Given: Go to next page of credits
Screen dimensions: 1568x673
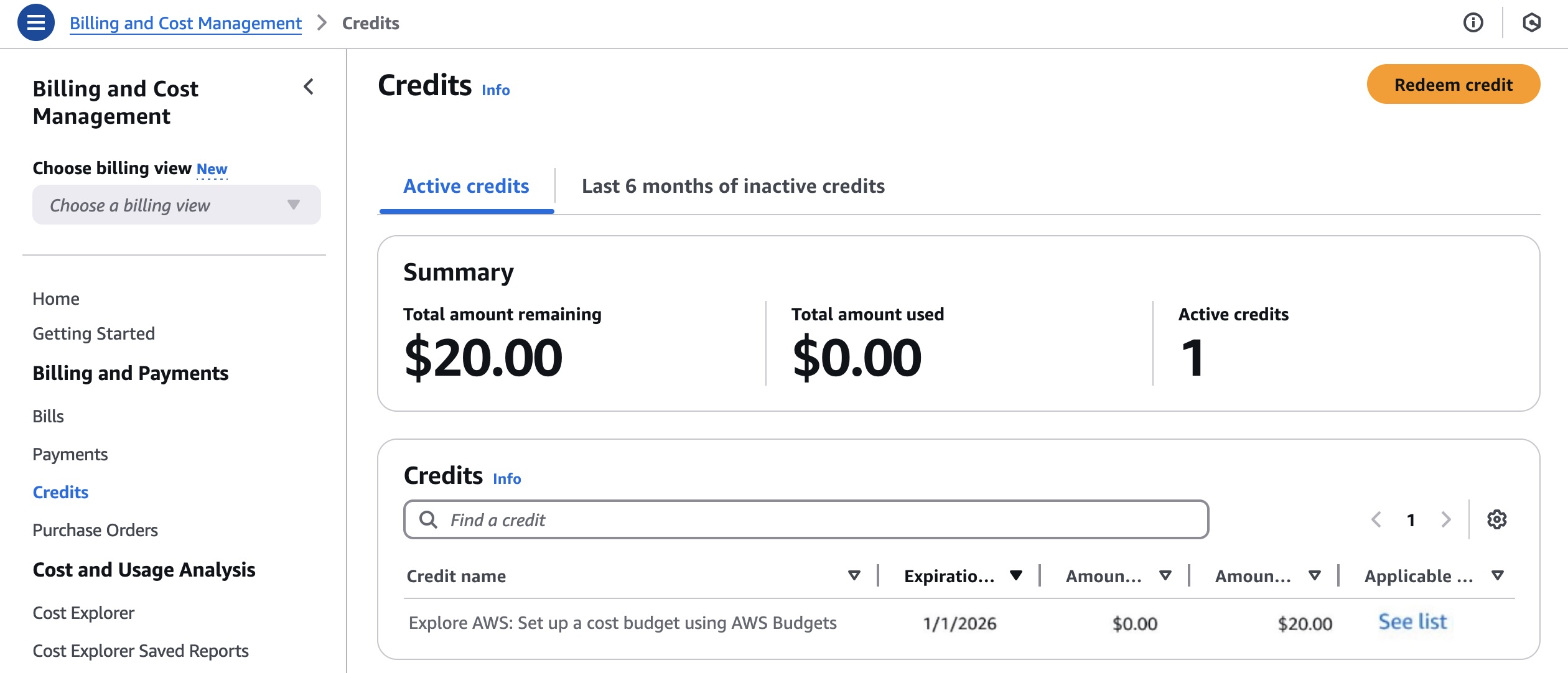Looking at the screenshot, I should pyautogui.click(x=1445, y=519).
